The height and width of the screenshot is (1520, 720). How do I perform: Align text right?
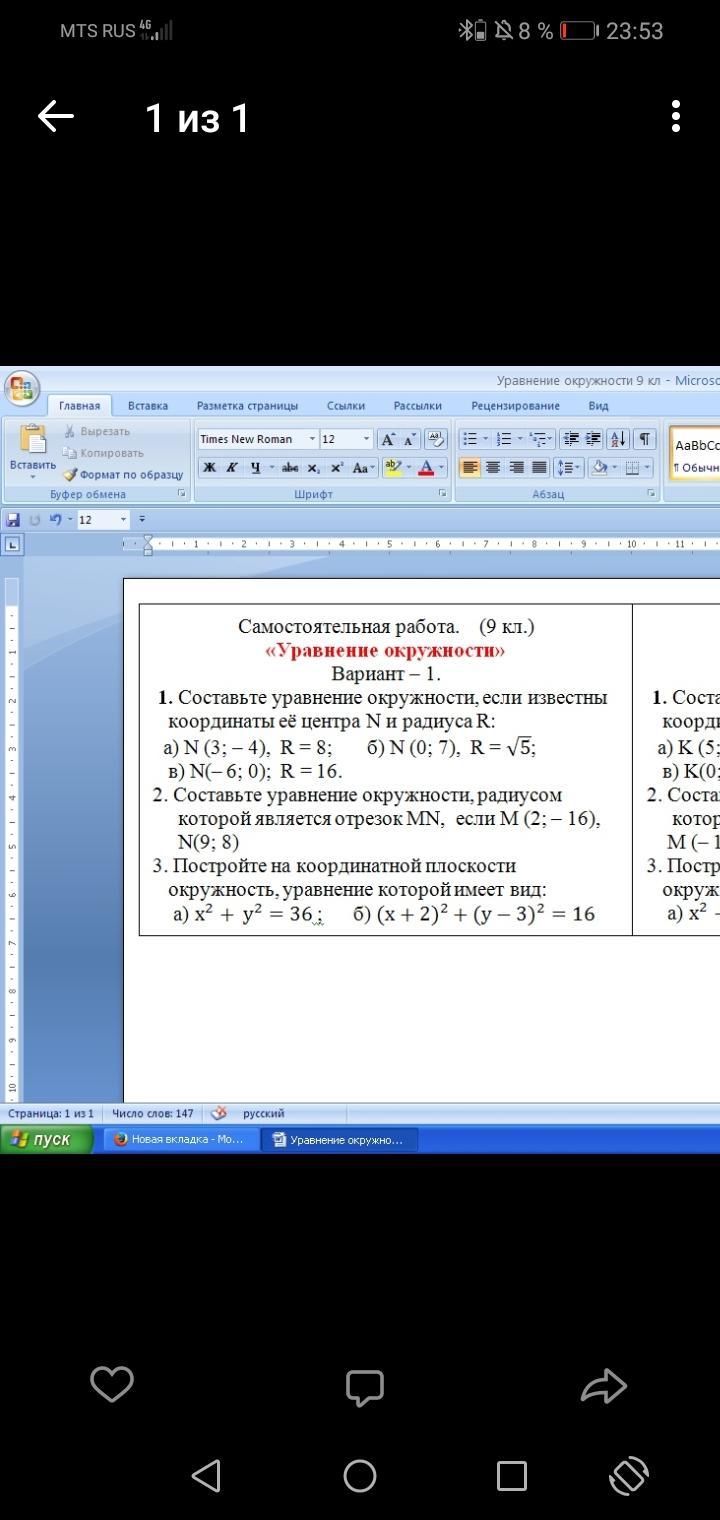pyautogui.click(x=516, y=467)
